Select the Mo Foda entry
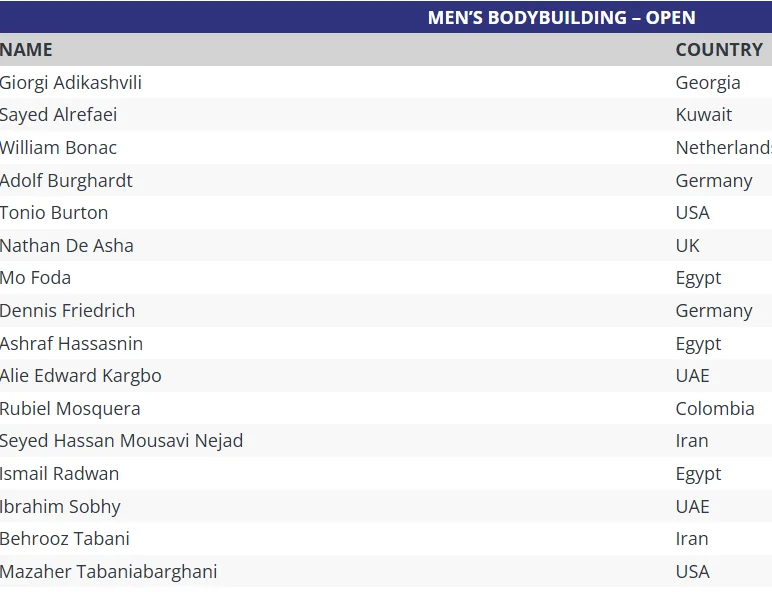 coord(36,278)
